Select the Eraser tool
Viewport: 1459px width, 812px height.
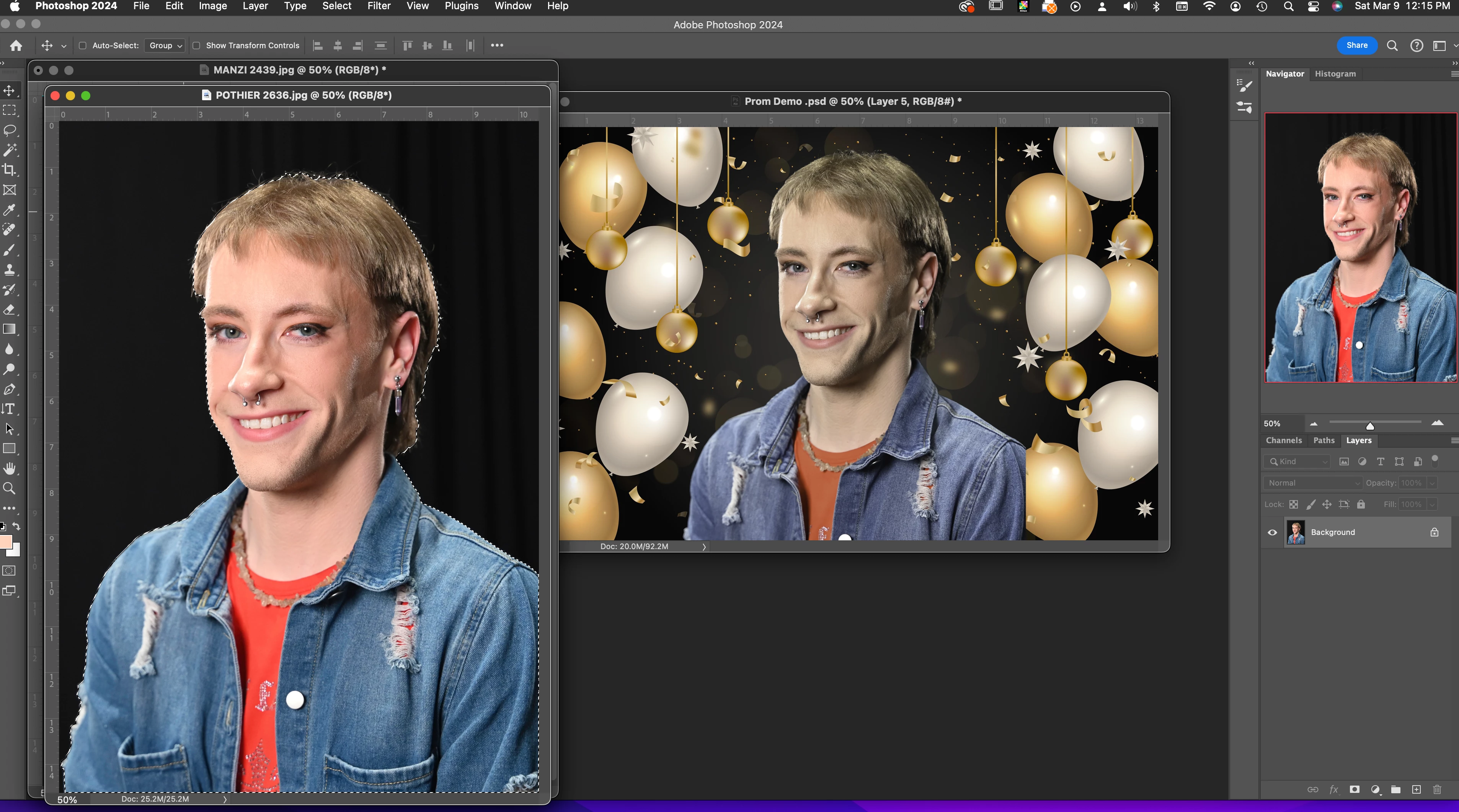click(10, 309)
